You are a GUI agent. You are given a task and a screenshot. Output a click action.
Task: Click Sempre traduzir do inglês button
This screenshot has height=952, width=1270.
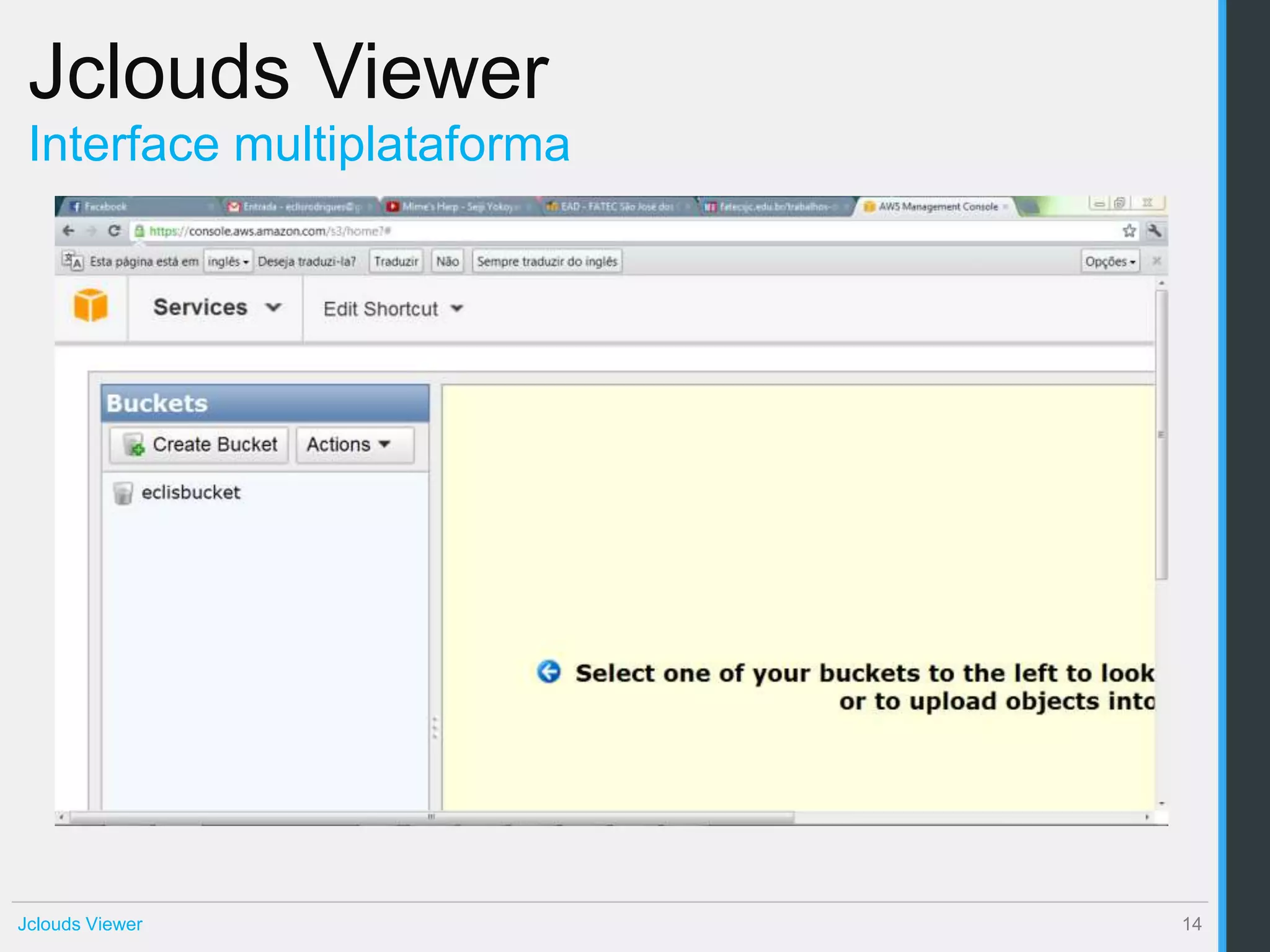[x=547, y=262]
